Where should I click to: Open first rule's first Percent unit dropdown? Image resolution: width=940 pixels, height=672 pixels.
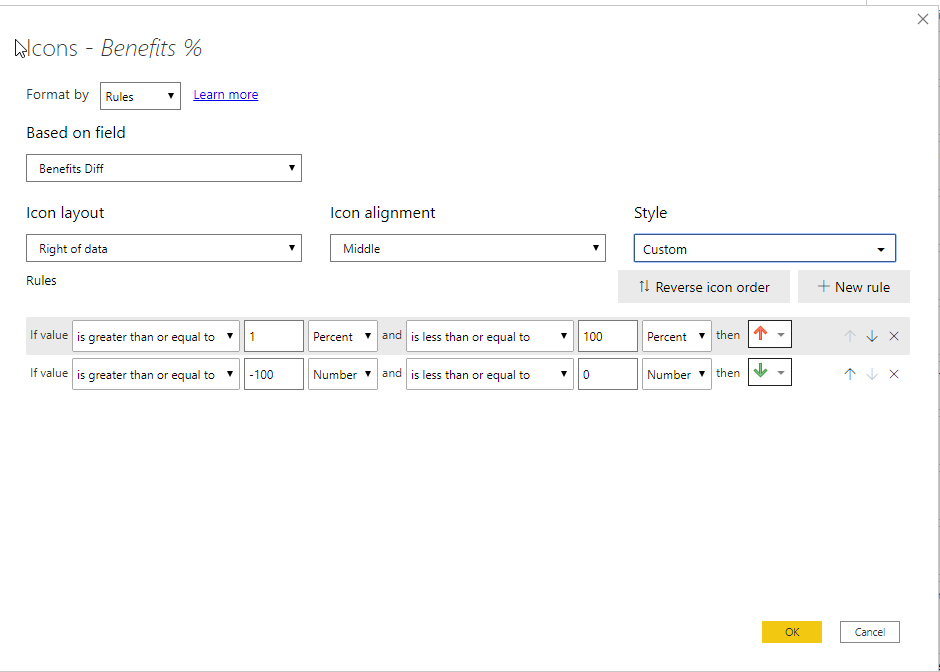343,336
